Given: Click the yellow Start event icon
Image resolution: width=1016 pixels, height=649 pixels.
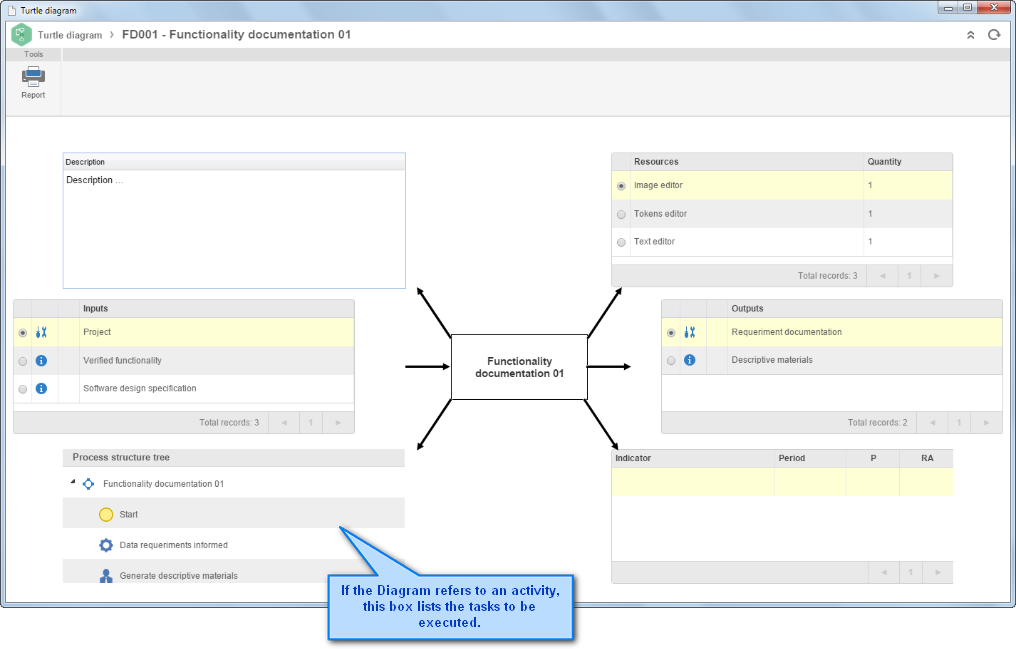Looking at the screenshot, I should pos(106,514).
